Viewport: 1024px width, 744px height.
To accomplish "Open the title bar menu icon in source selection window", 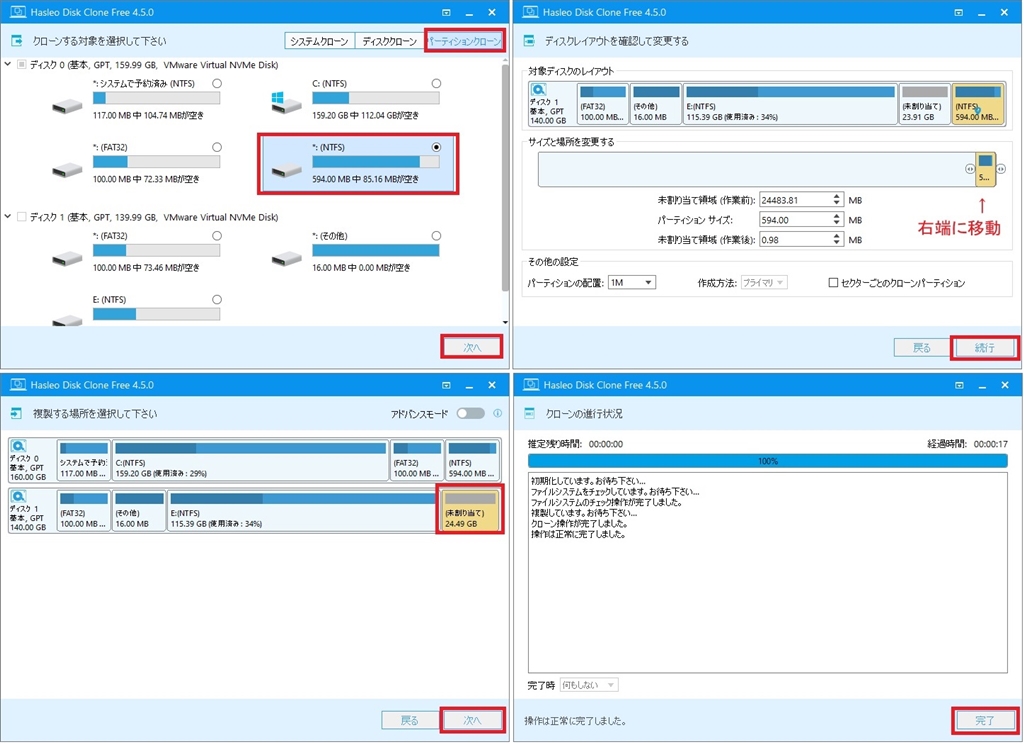I will [x=446, y=12].
